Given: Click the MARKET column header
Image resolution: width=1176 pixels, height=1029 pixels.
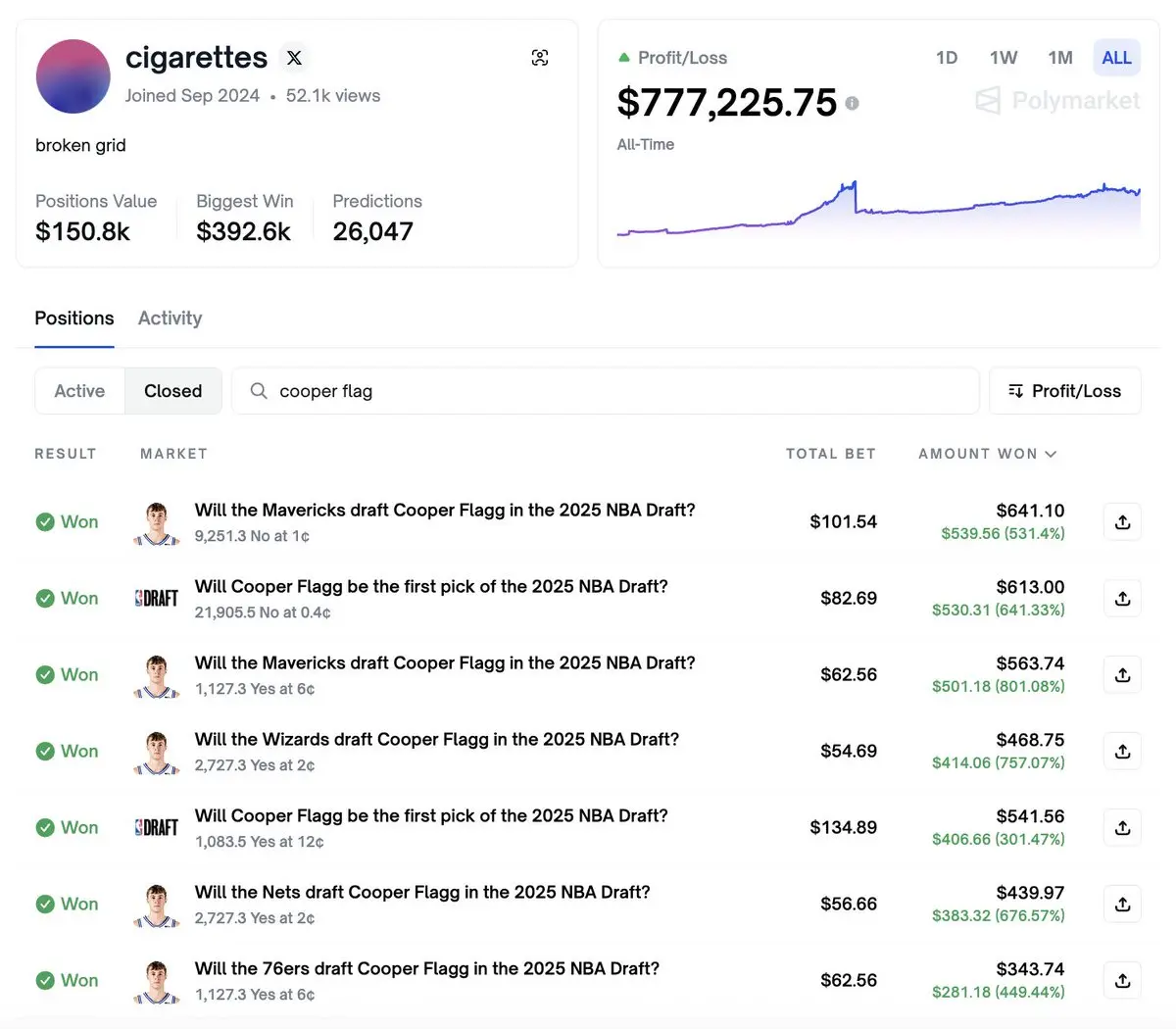Looking at the screenshot, I should pyautogui.click(x=173, y=454).
